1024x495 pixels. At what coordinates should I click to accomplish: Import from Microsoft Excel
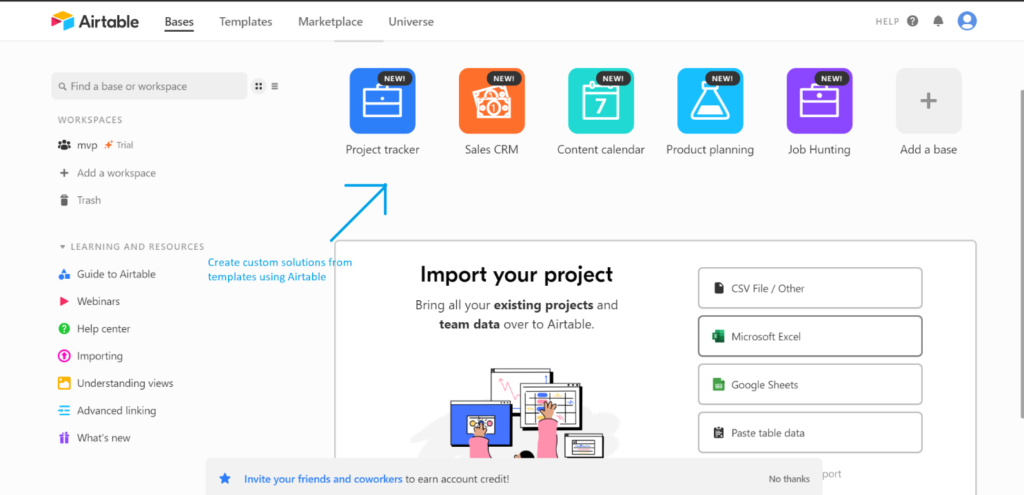click(810, 336)
